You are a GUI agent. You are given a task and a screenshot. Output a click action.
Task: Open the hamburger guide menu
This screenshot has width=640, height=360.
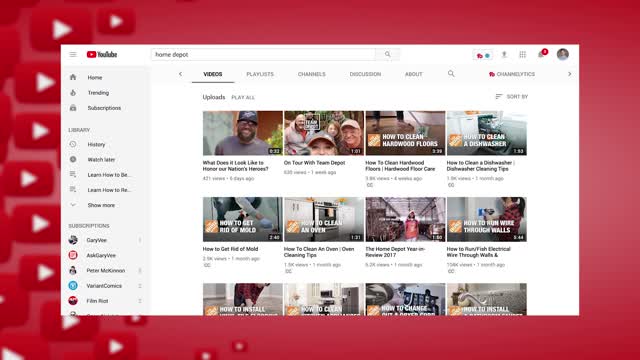coord(73,54)
